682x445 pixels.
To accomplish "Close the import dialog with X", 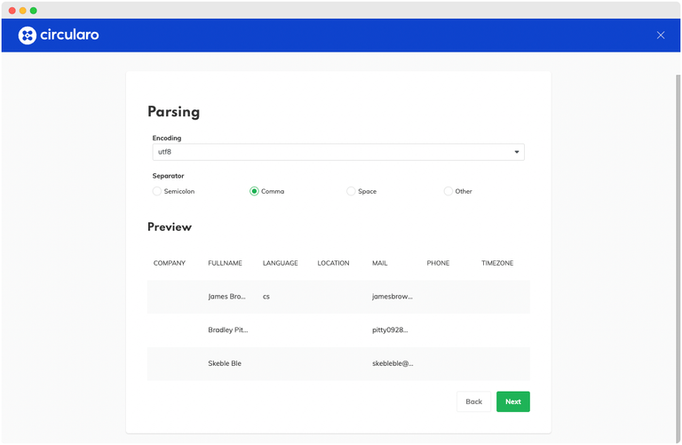I will click(x=660, y=35).
